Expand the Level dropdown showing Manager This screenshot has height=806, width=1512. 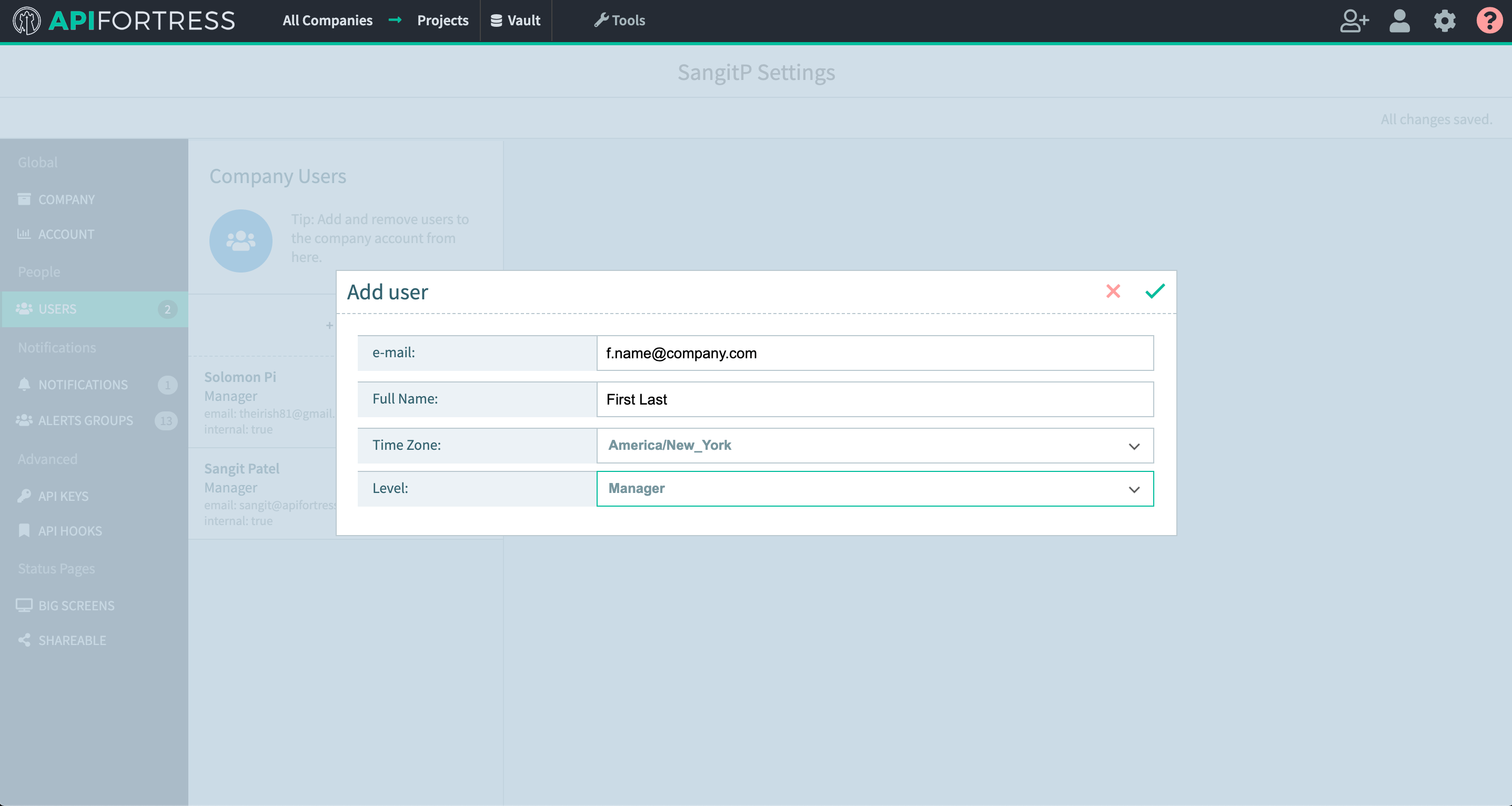(874, 488)
